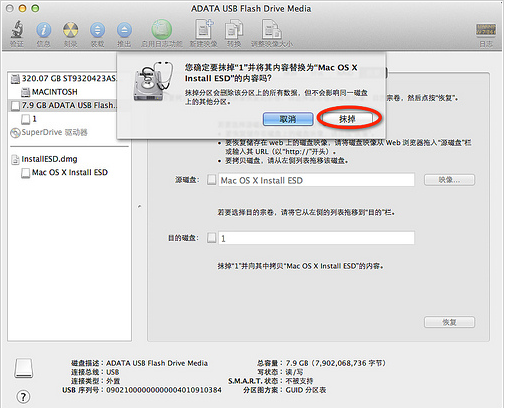Click USB serial number "090210000000000401091038​4"
Viewport: 505px width, 408px height.
(164, 390)
